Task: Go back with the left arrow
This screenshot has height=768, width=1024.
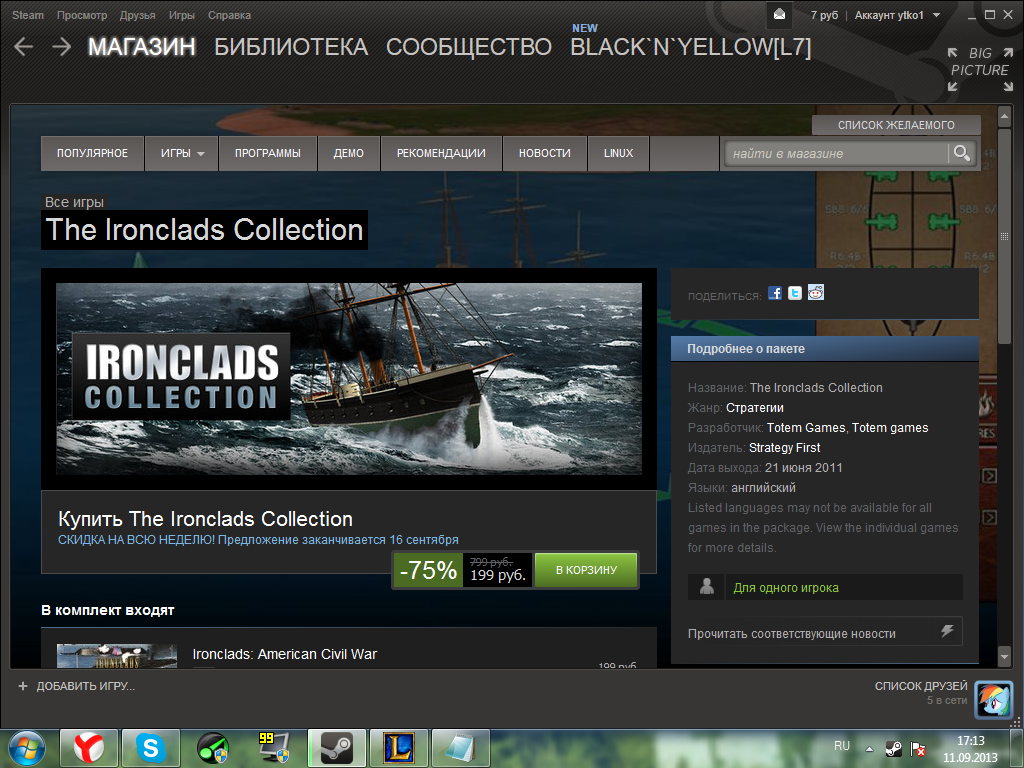Action: (x=24, y=46)
